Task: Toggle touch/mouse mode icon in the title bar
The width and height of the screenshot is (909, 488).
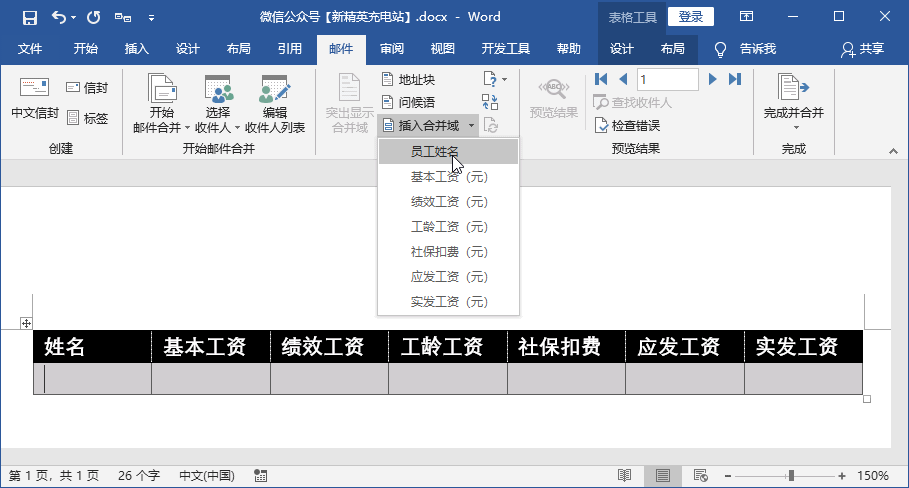Action: coord(122,17)
